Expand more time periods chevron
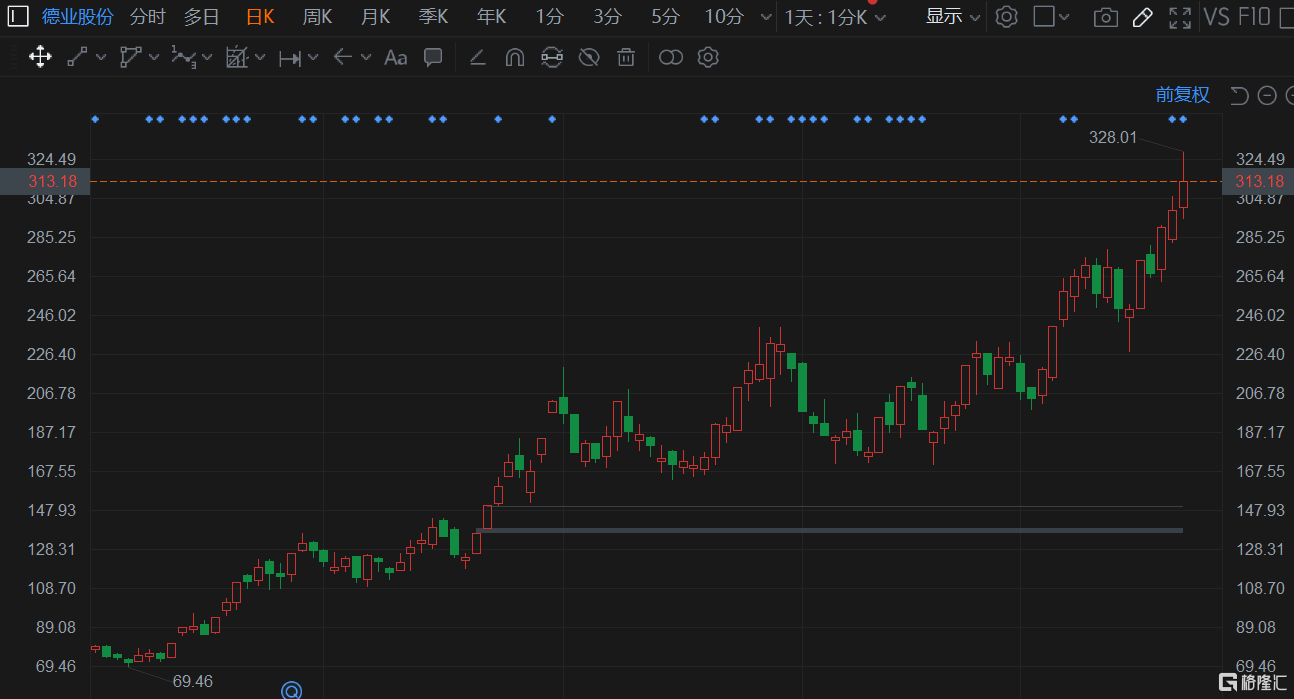This screenshot has width=1294, height=699. point(766,17)
